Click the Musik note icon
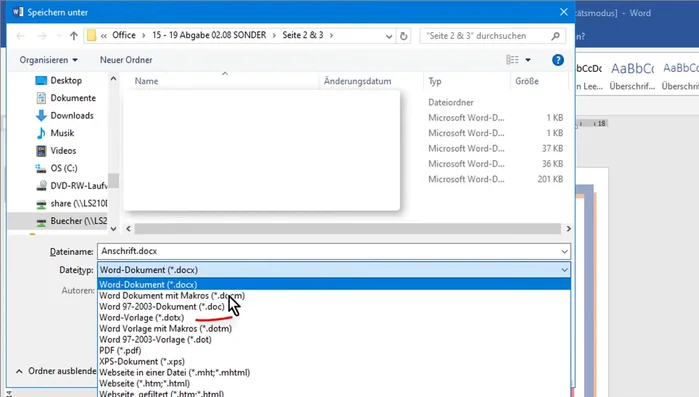Screen dimensions: 699x397 click(41, 133)
